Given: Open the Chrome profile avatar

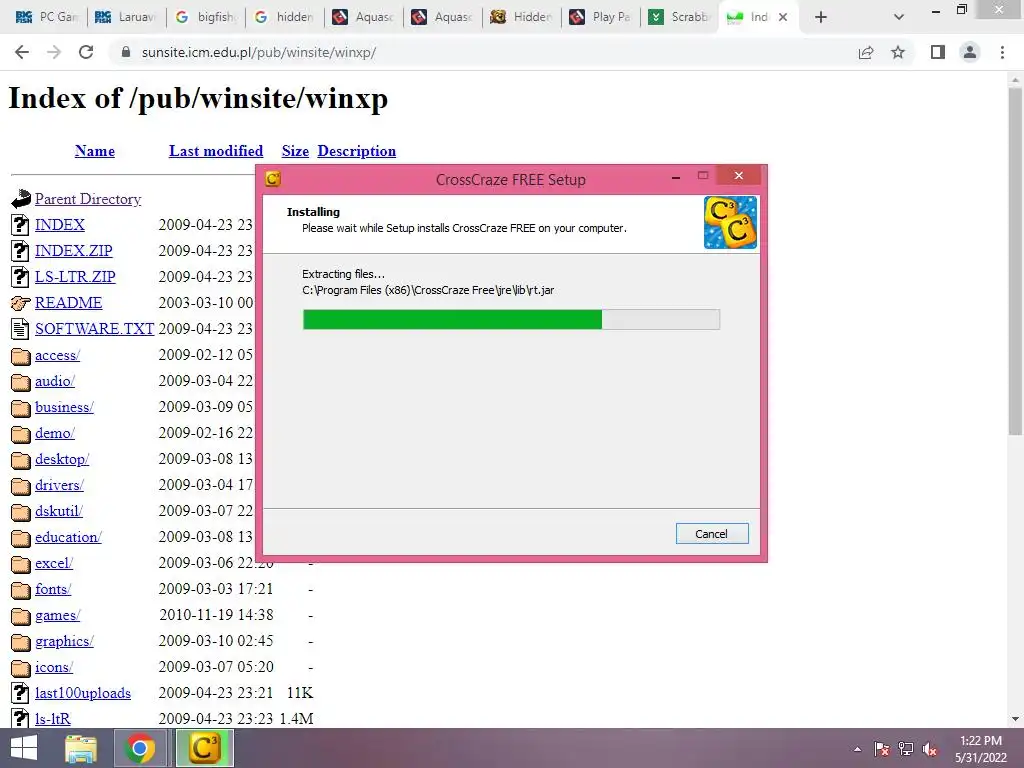Looking at the screenshot, I should tap(970, 52).
